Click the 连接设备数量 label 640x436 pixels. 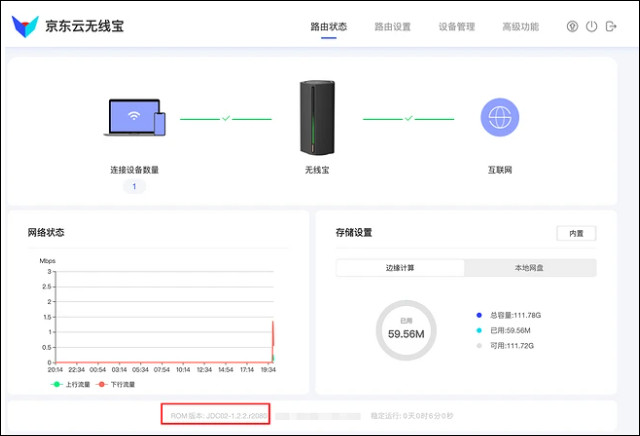(134, 170)
